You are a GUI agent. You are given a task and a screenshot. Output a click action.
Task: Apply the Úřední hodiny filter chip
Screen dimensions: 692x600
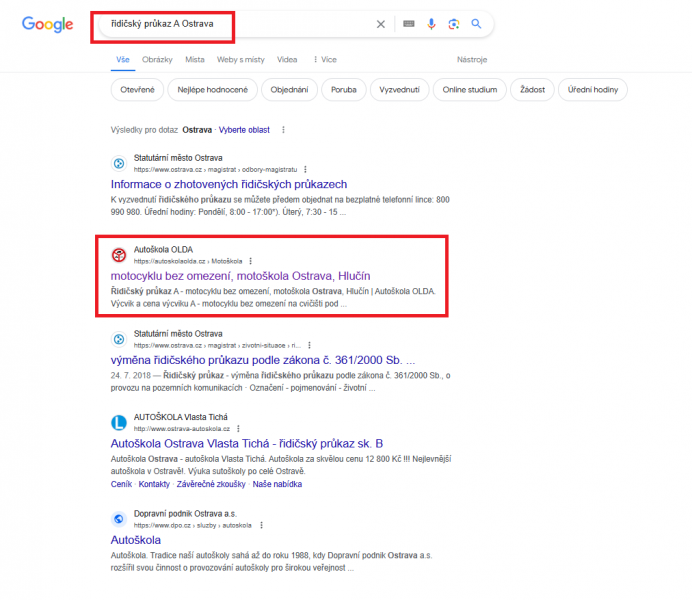tap(593, 90)
